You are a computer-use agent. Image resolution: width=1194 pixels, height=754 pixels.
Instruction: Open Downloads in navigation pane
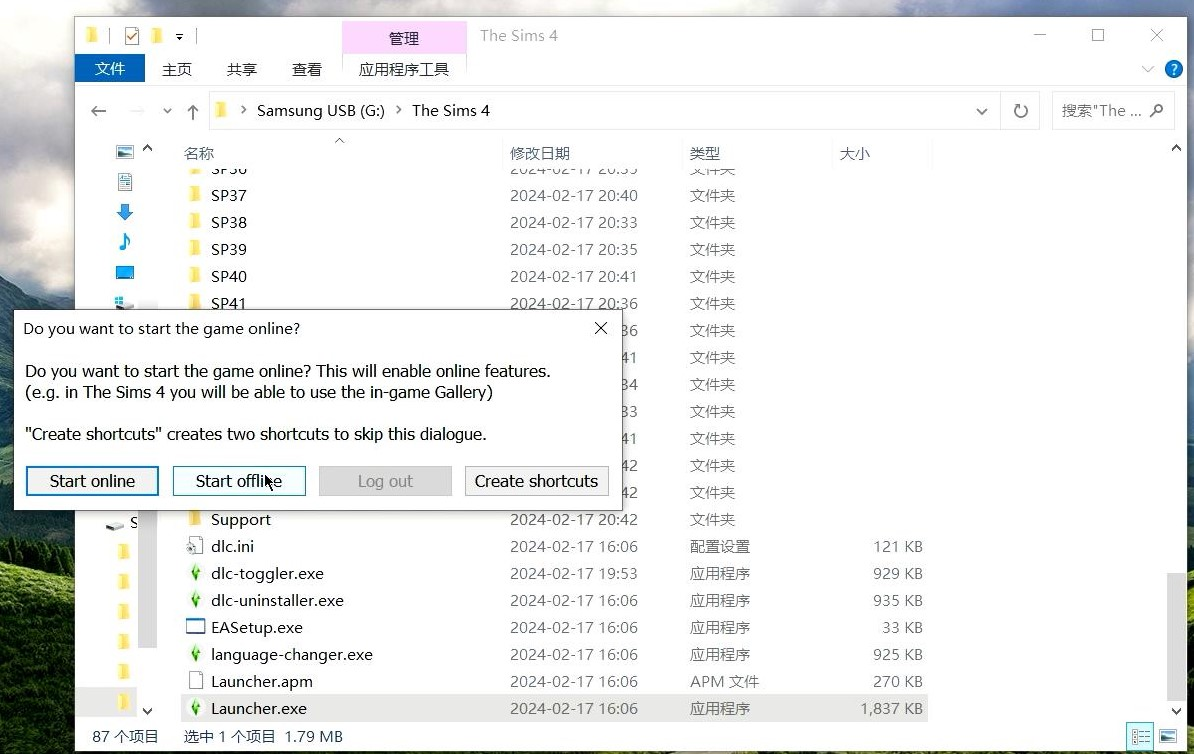coord(125,212)
